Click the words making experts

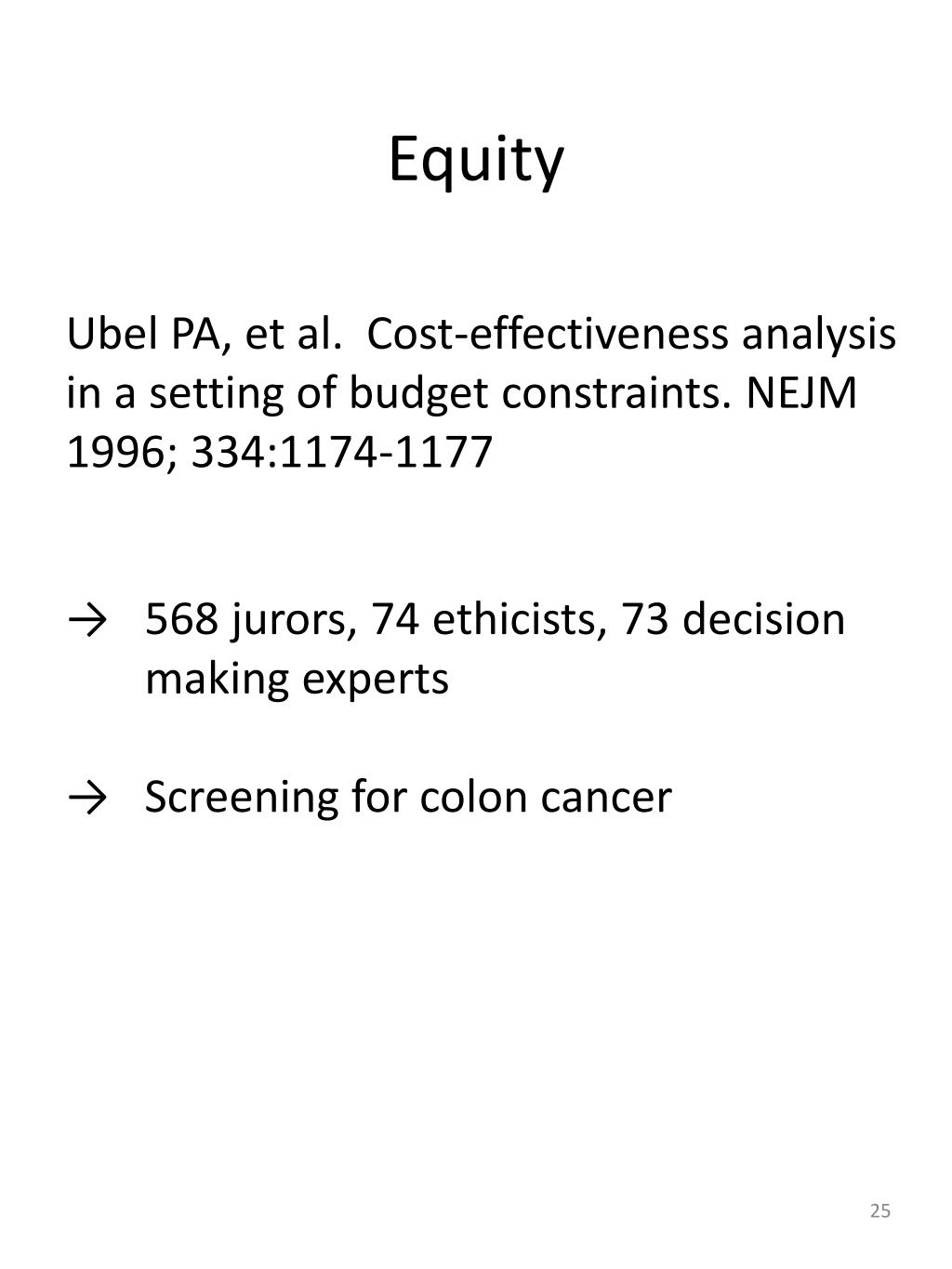click(x=297, y=681)
